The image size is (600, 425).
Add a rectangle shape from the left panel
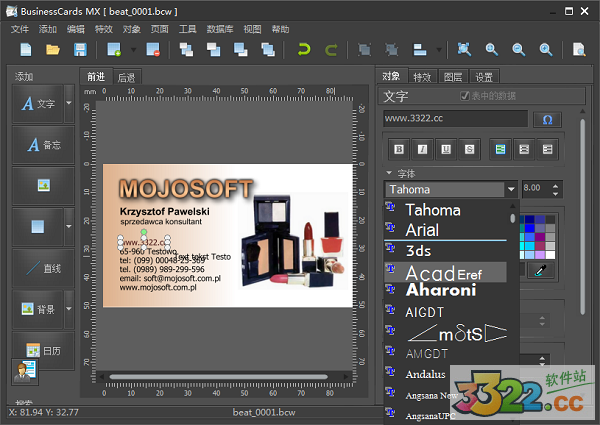[38, 226]
